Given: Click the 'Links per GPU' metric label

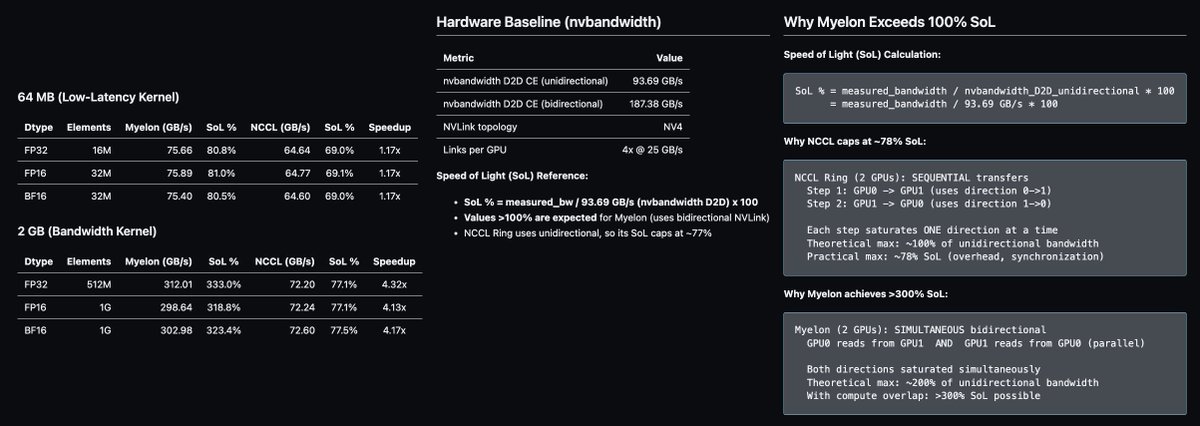Looking at the screenshot, I should click(474, 149).
